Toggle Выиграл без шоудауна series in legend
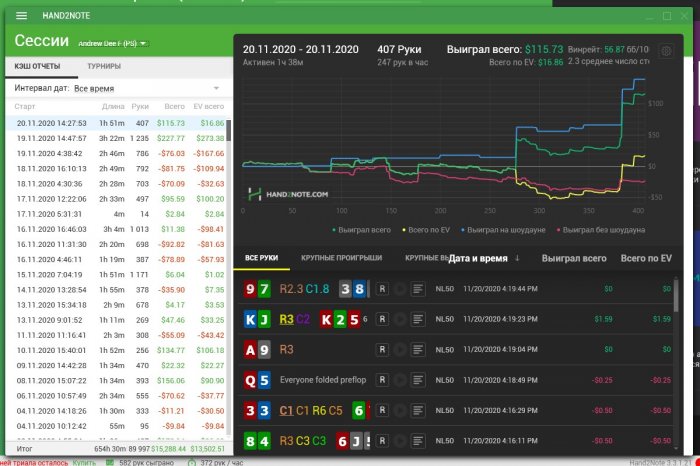 [601, 230]
